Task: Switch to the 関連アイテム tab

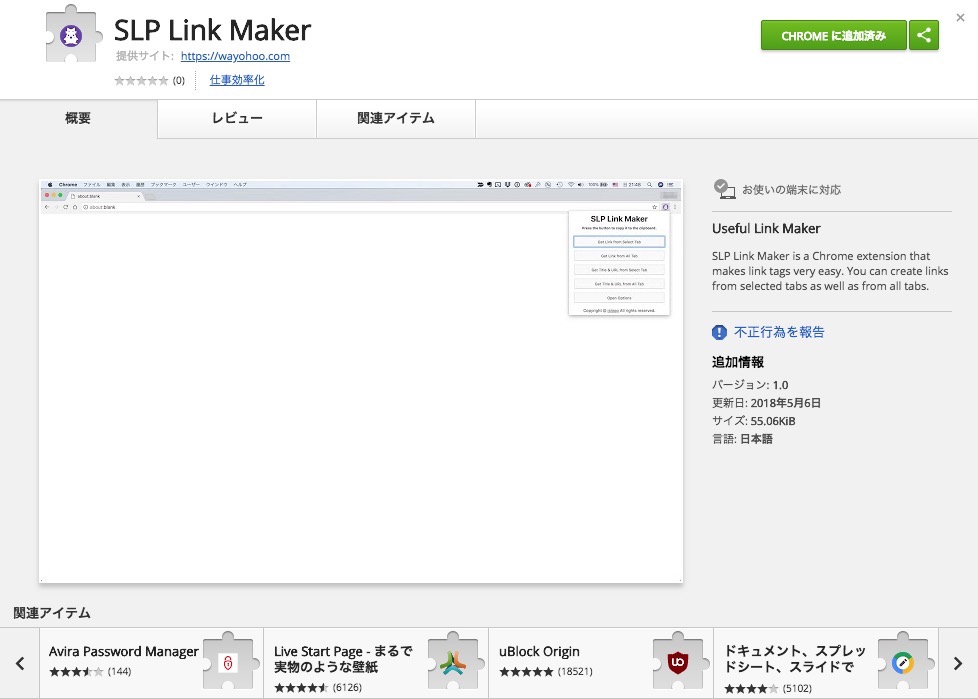Action: 395,118
